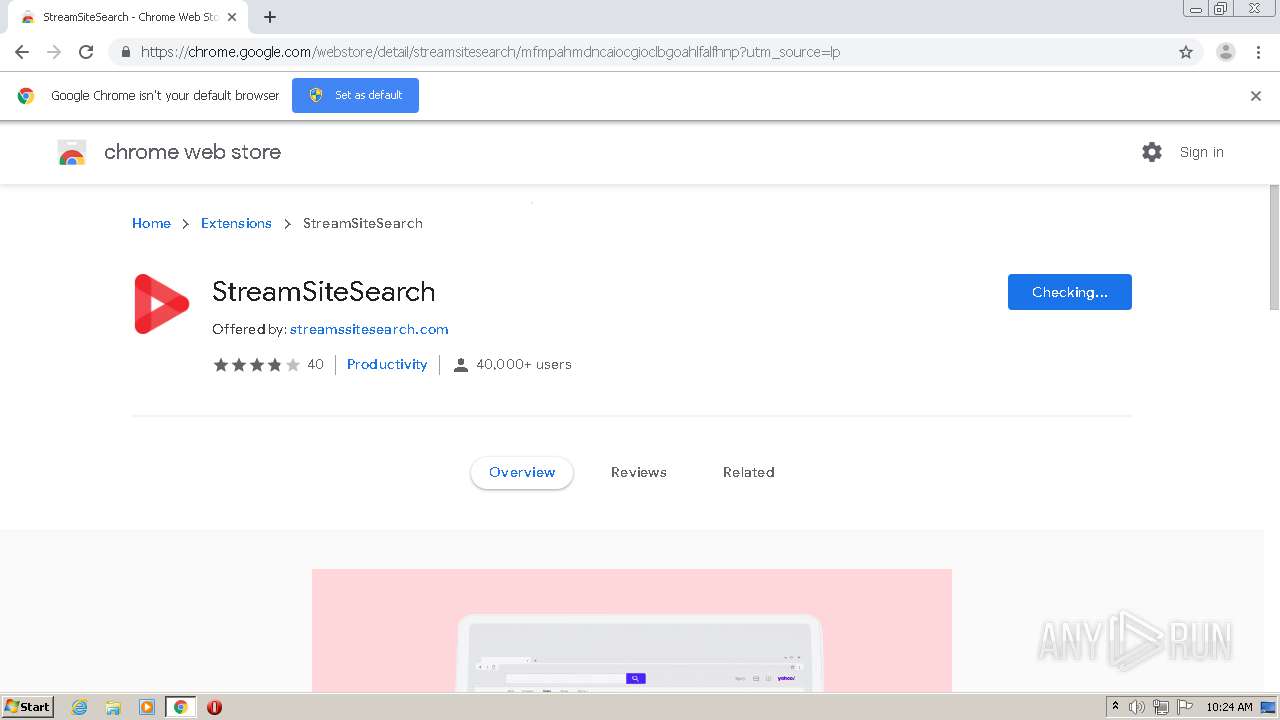Open media player from taskbar
This screenshot has height=720, width=1280.
(147, 707)
